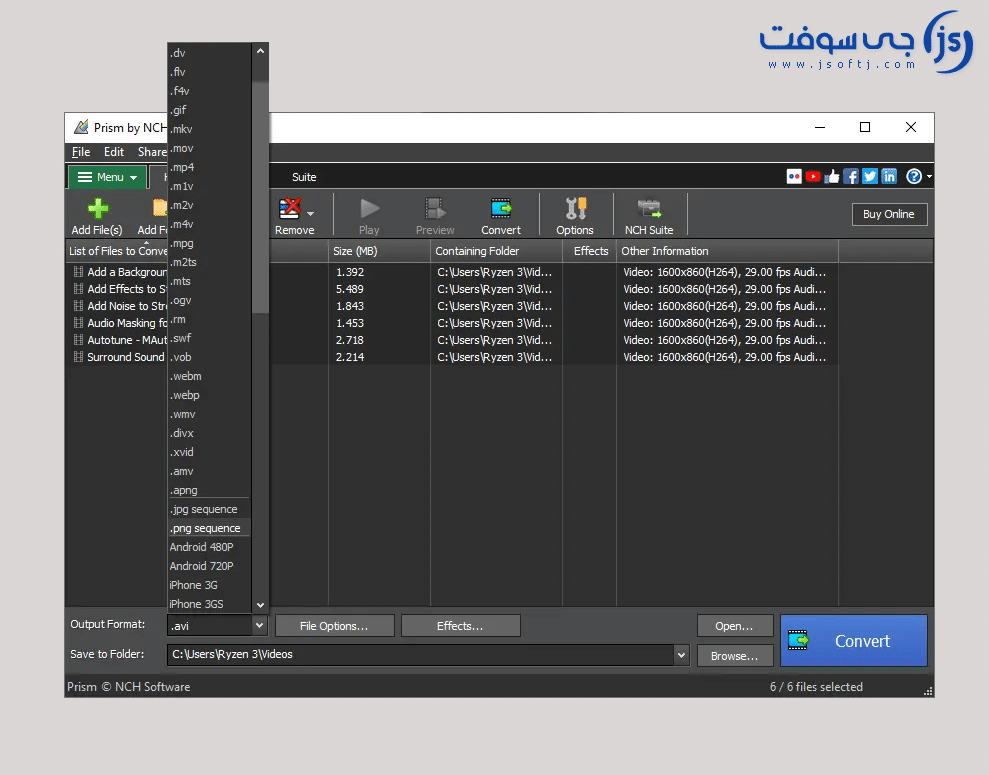The width and height of the screenshot is (989, 775).
Task: Click the Play toolbar icon
Action: (369, 208)
